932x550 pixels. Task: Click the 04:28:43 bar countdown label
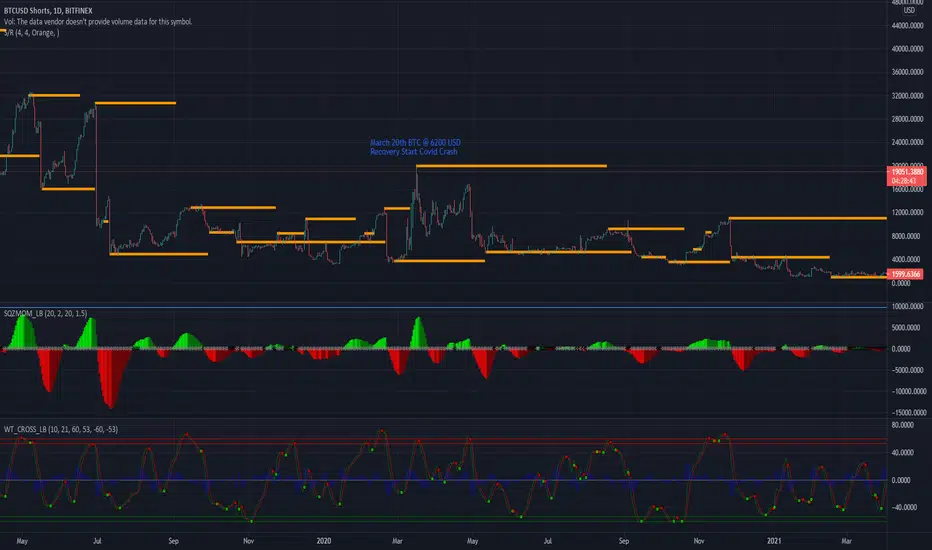click(x=907, y=181)
